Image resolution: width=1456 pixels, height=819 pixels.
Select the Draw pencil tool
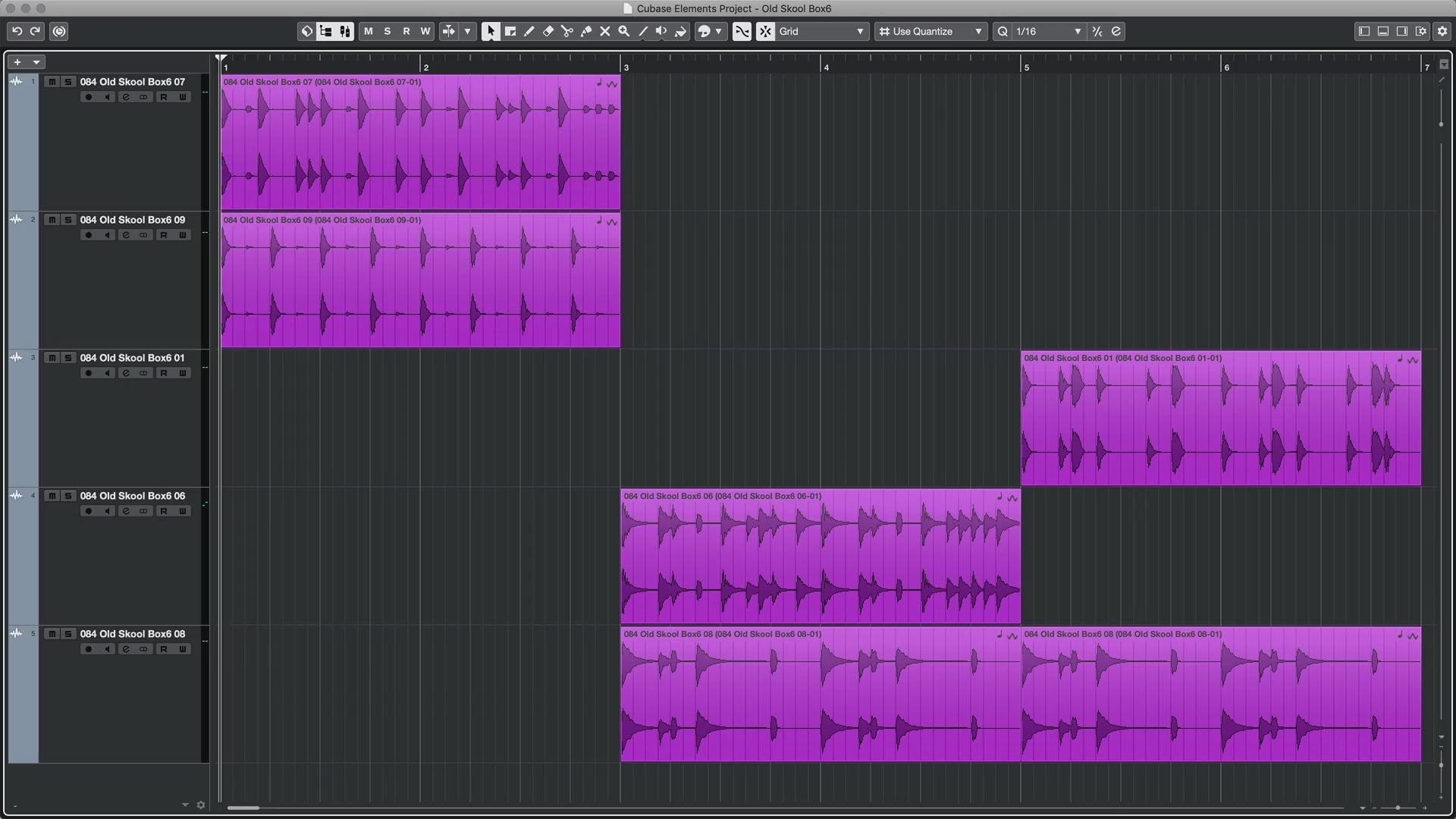coord(529,31)
